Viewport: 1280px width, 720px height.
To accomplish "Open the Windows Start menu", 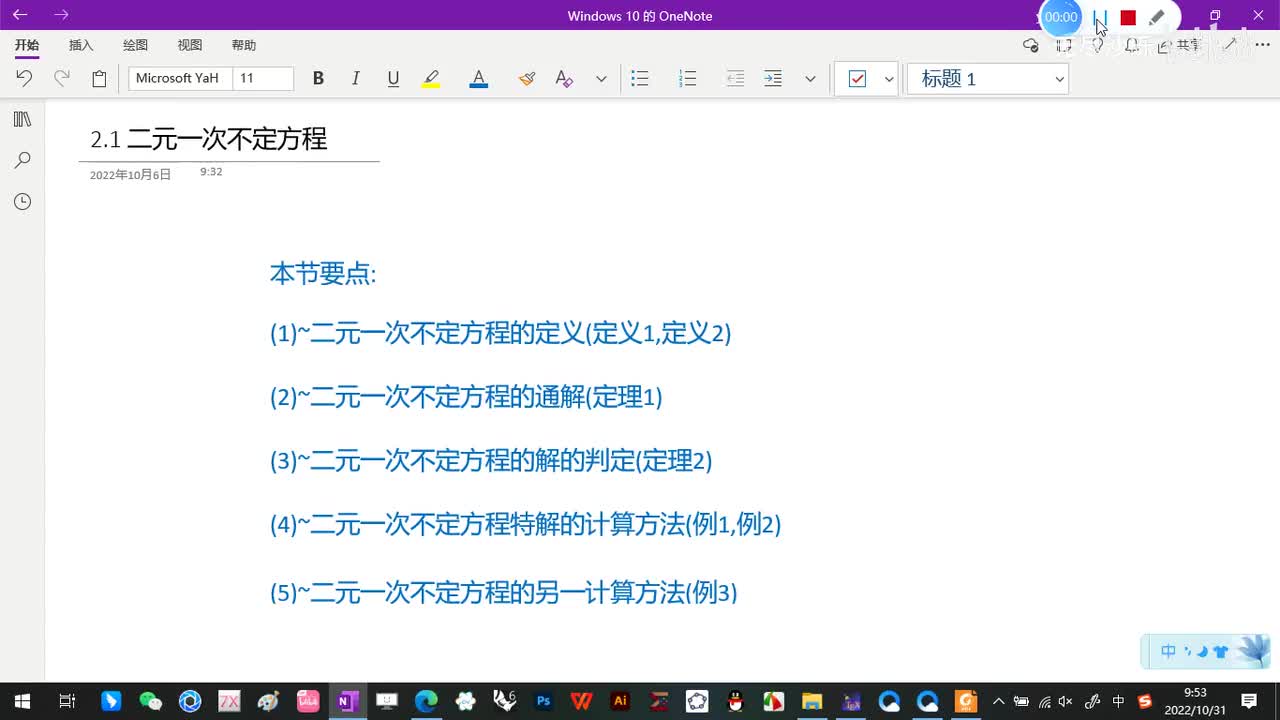I will 22,701.
